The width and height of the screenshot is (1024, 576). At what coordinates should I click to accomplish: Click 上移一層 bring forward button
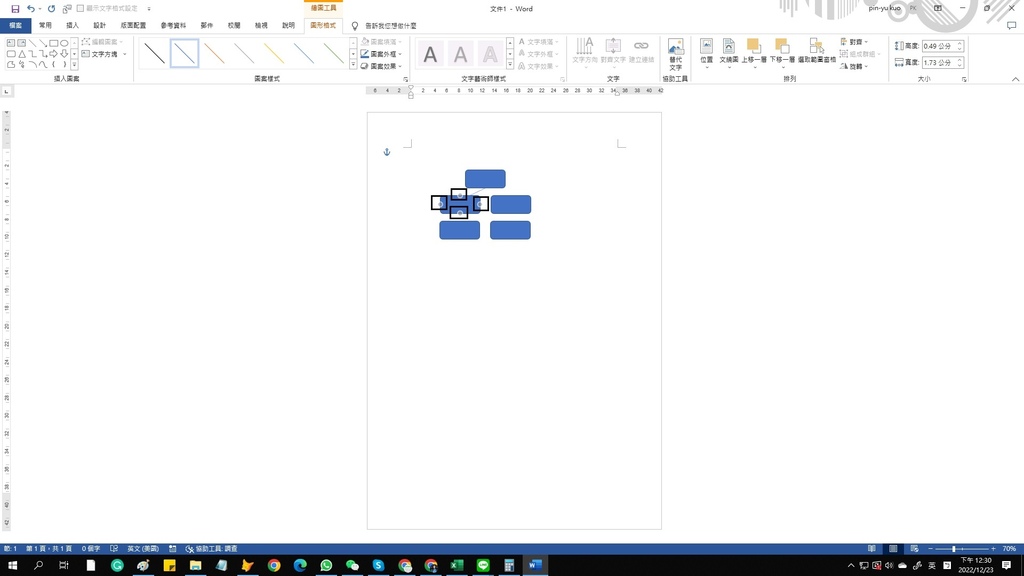754,54
